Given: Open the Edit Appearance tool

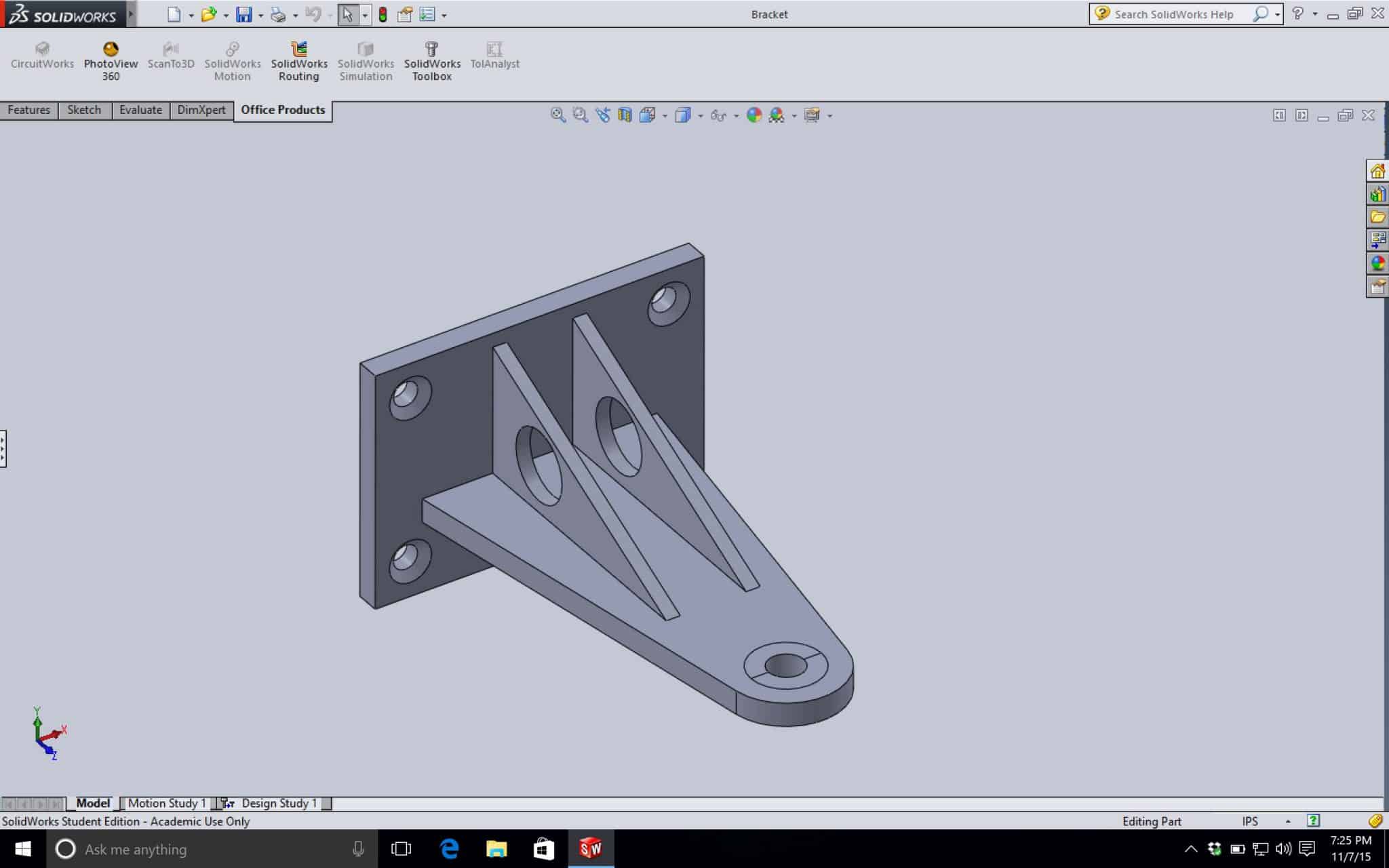Looking at the screenshot, I should pos(753,114).
